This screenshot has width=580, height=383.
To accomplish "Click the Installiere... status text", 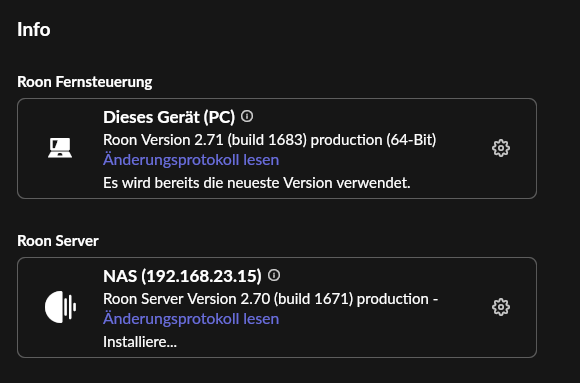I will pyautogui.click(x=140, y=342).
